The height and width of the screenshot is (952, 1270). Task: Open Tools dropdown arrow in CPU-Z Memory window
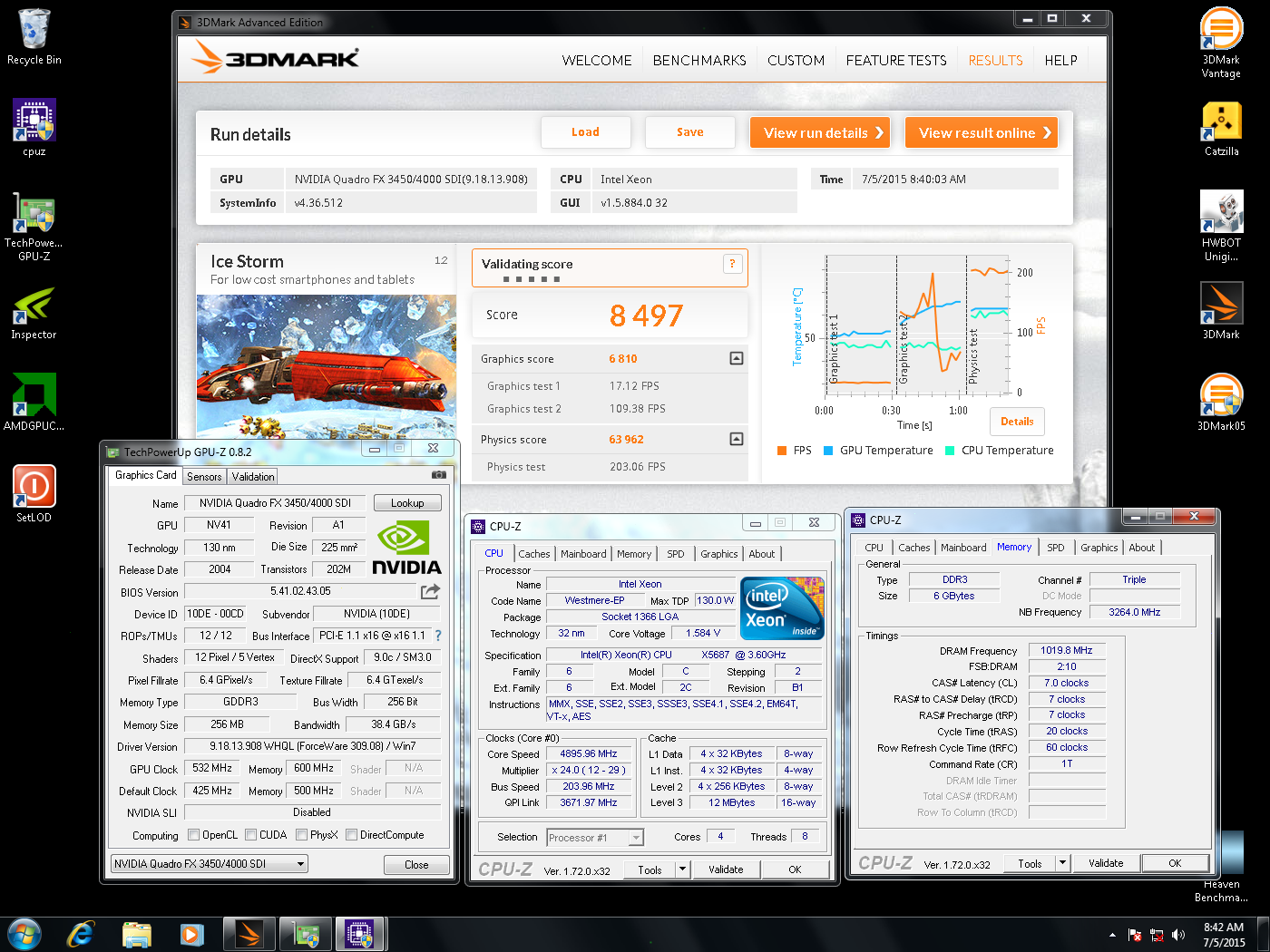point(1063,863)
